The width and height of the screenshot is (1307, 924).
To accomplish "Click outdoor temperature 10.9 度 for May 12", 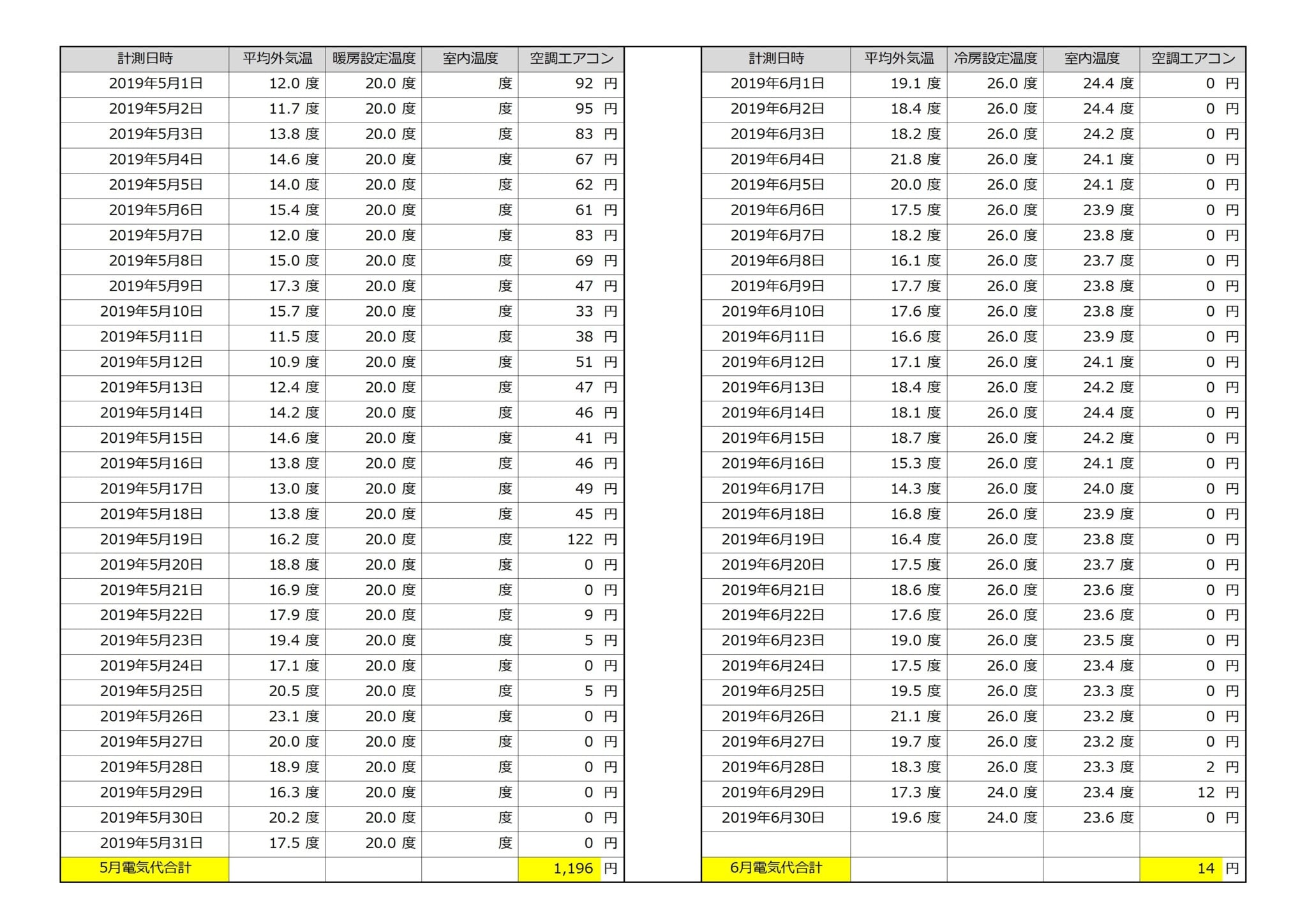I will (x=277, y=362).
